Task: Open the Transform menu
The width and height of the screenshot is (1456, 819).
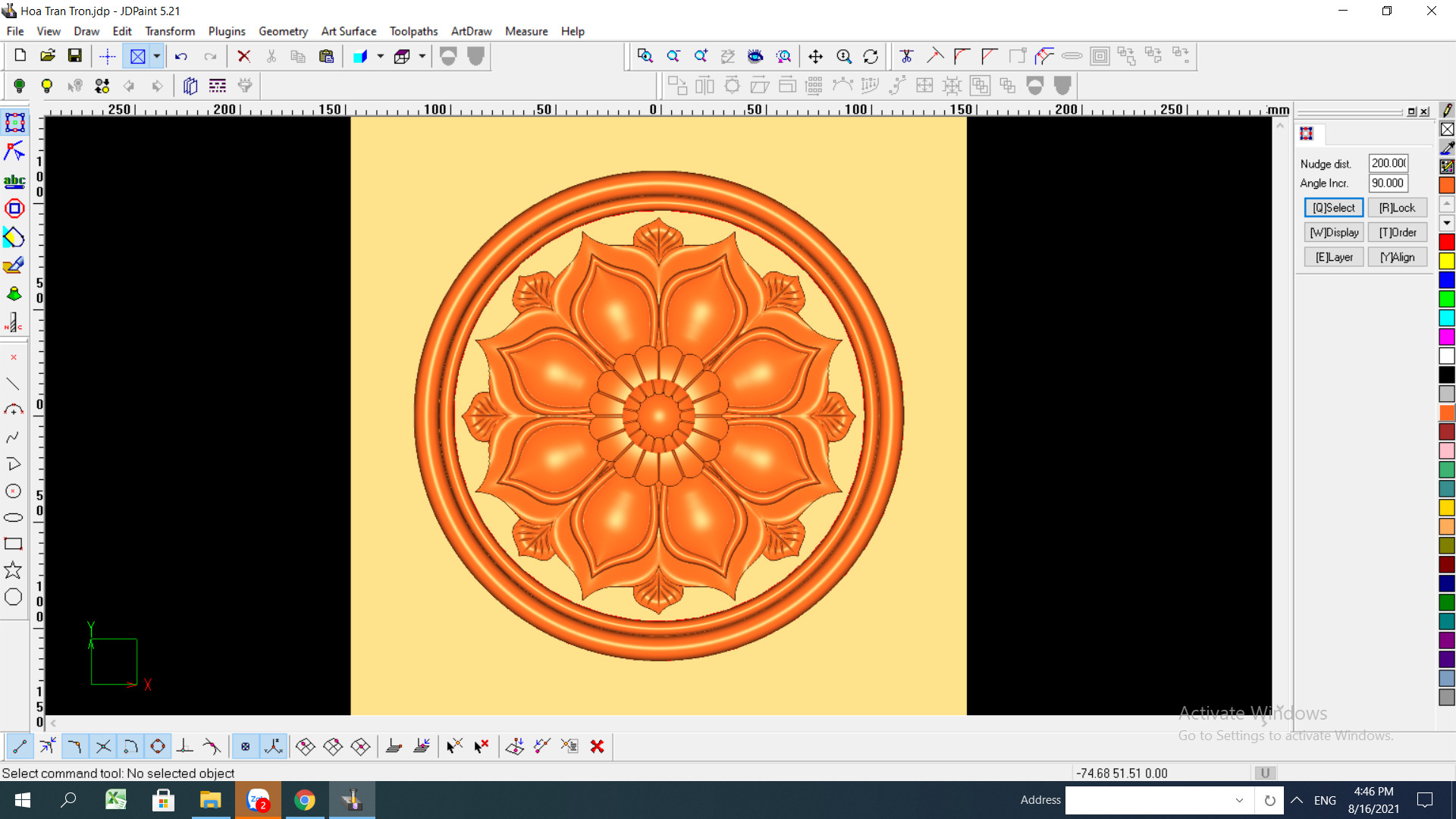Action: (170, 31)
